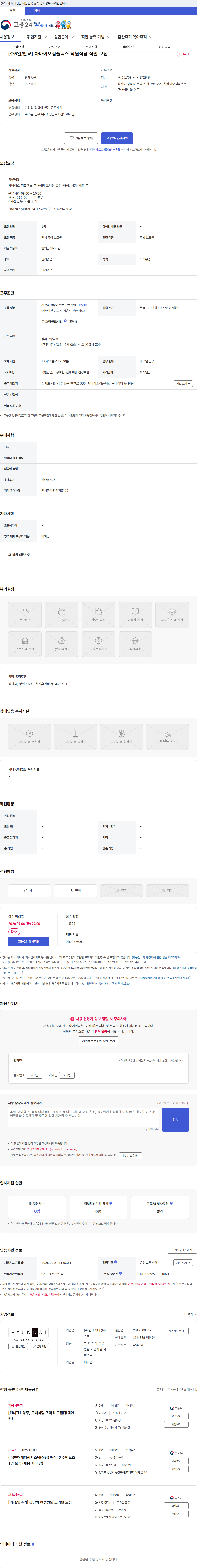Image resolution: width=197 pixels, height=1568 pixels.
Task: Jump to the 모집요강 section tab
Action: click(x=18, y=47)
